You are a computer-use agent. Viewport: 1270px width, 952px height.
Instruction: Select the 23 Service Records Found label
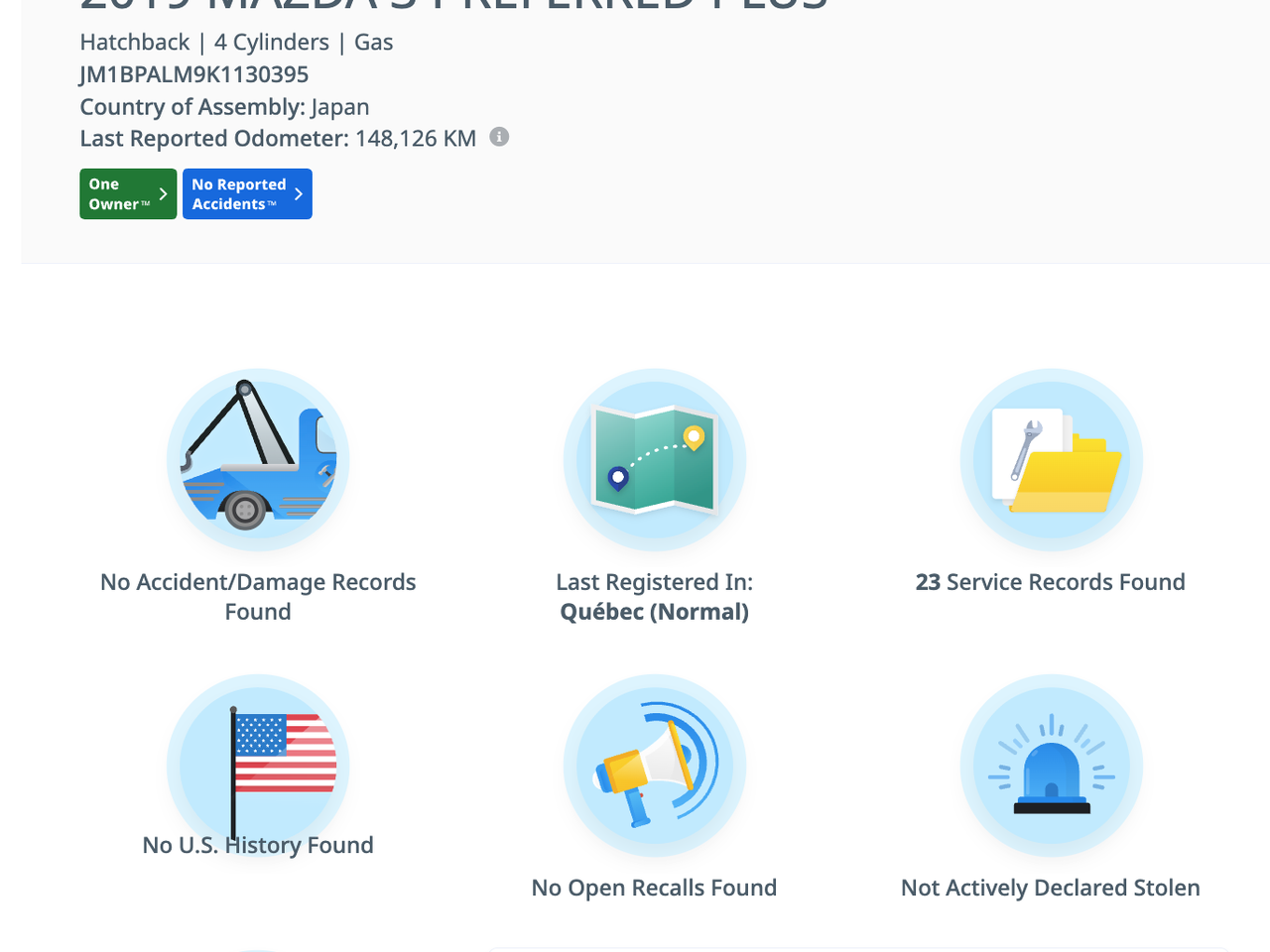coord(1051,582)
